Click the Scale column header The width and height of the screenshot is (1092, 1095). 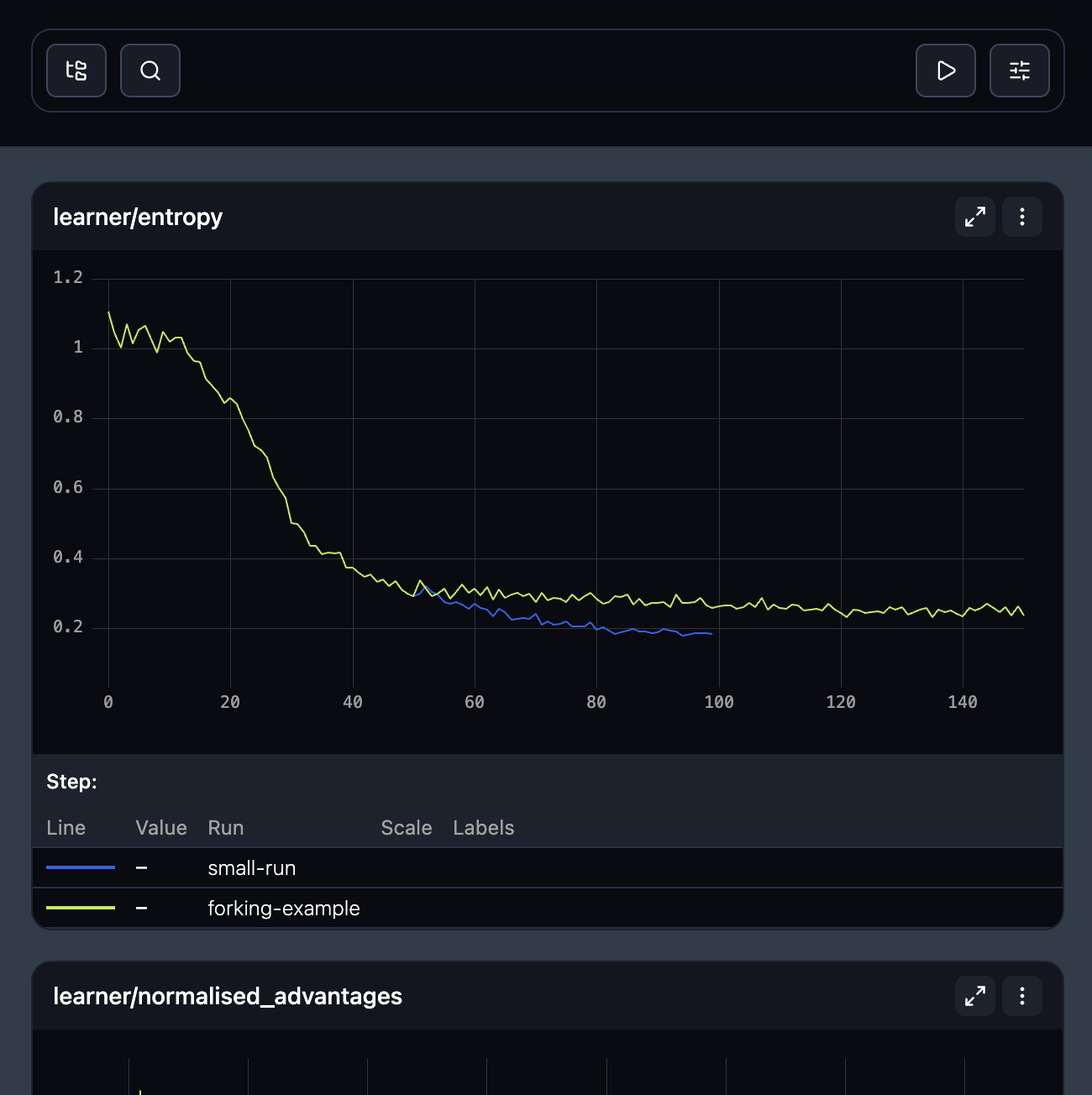click(x=407, y=828)
